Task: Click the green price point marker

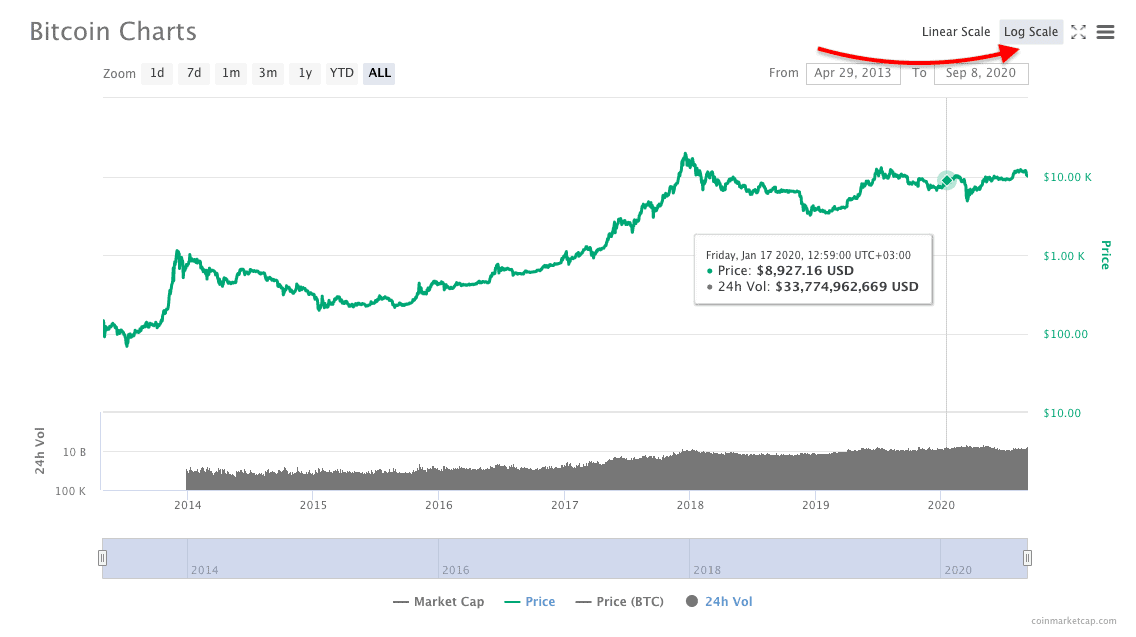Action: tap(946, 180)
